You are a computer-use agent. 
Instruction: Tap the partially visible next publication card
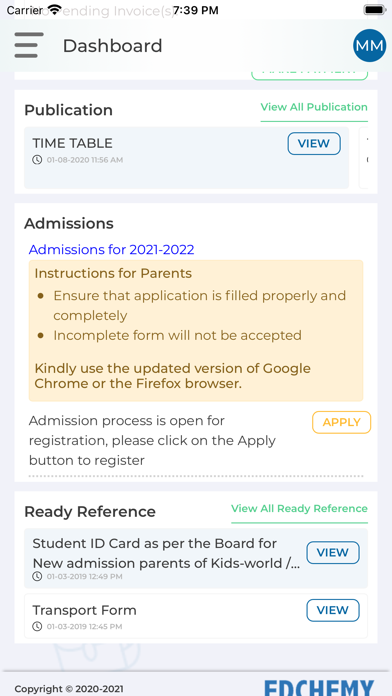coord(364,158)
